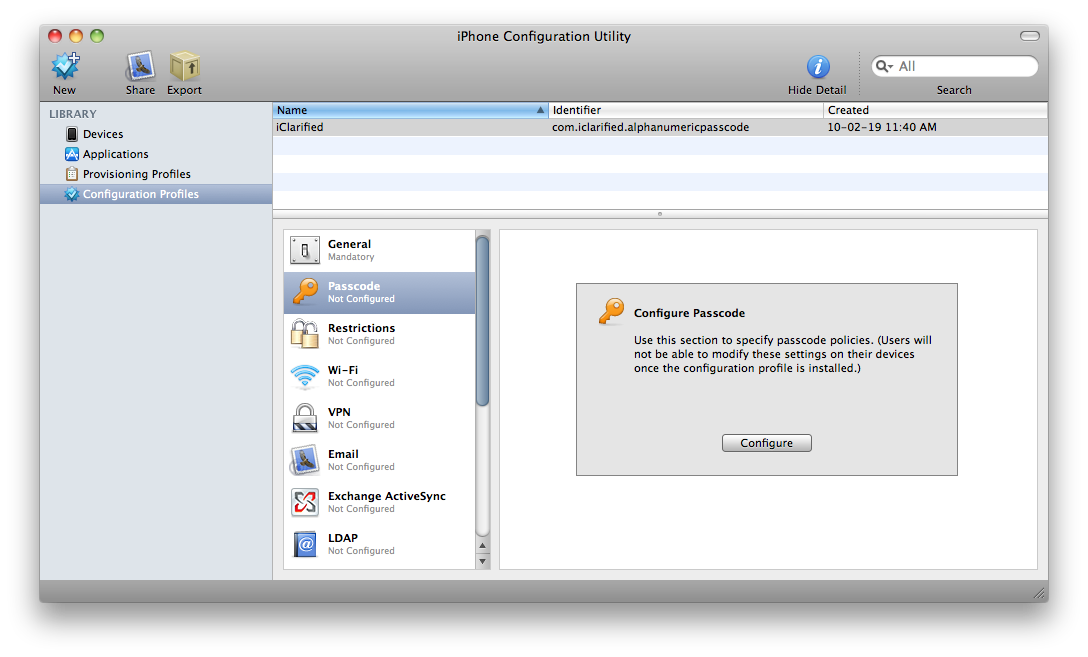The image size is (1088, 657).
Task: Click the Email stamp icon
Action: [305, 460]
